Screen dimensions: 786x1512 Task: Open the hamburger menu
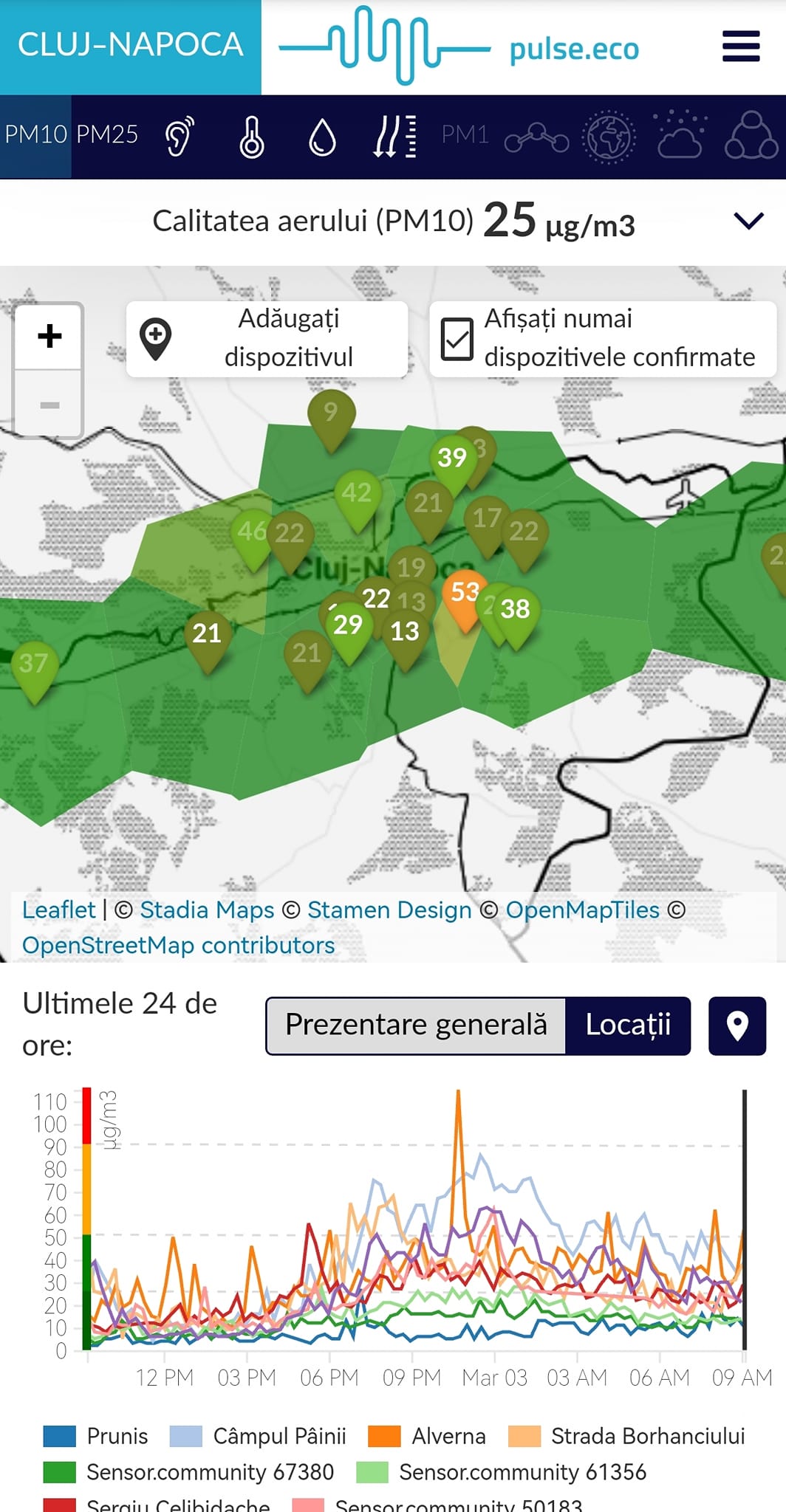[x=740, y=47]
